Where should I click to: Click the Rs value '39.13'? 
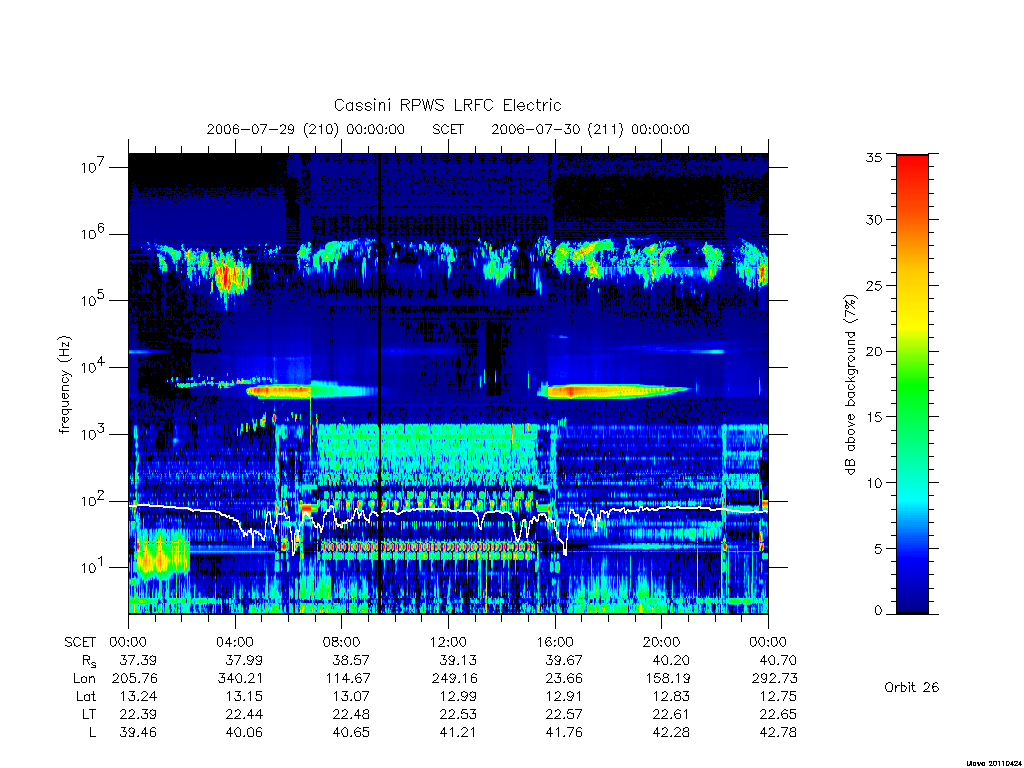pos(458,660)
